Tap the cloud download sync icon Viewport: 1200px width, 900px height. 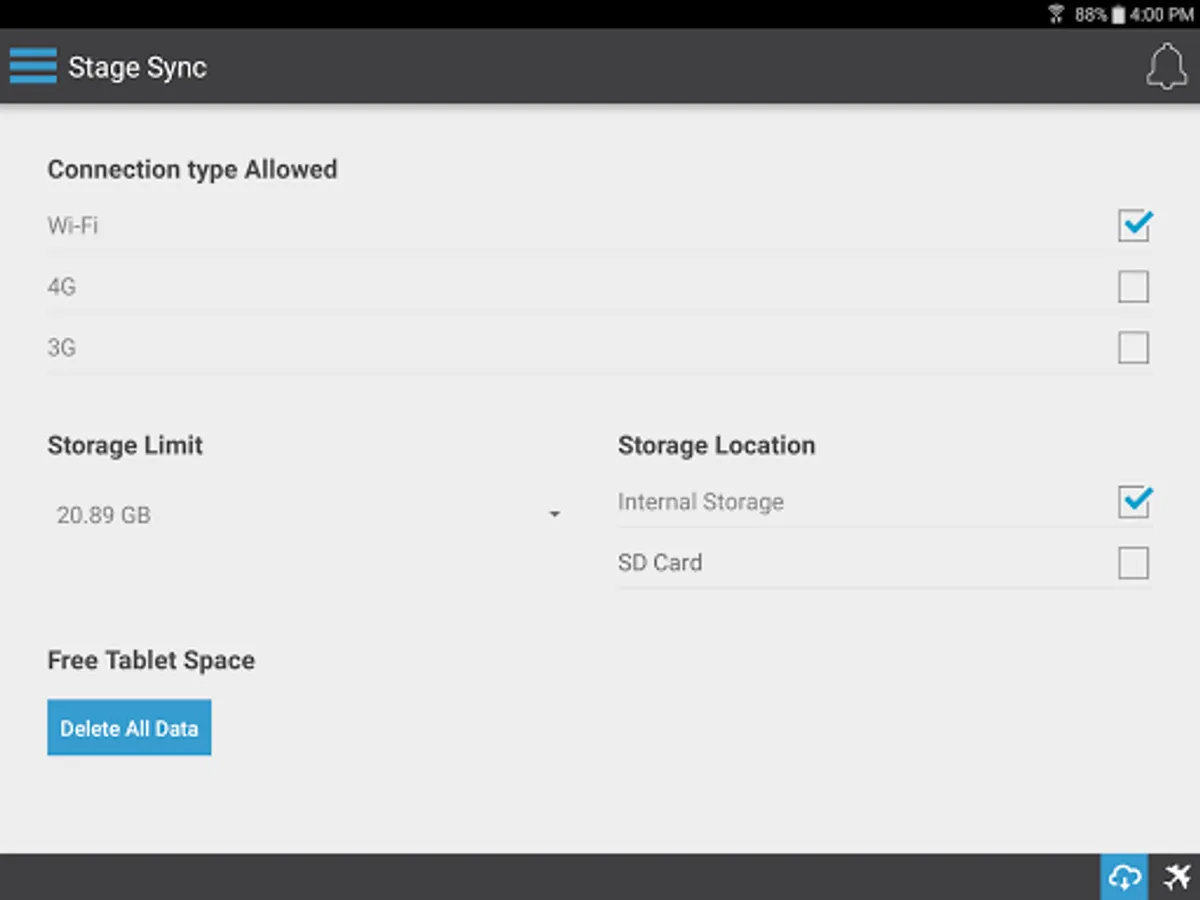point(1125,877)
